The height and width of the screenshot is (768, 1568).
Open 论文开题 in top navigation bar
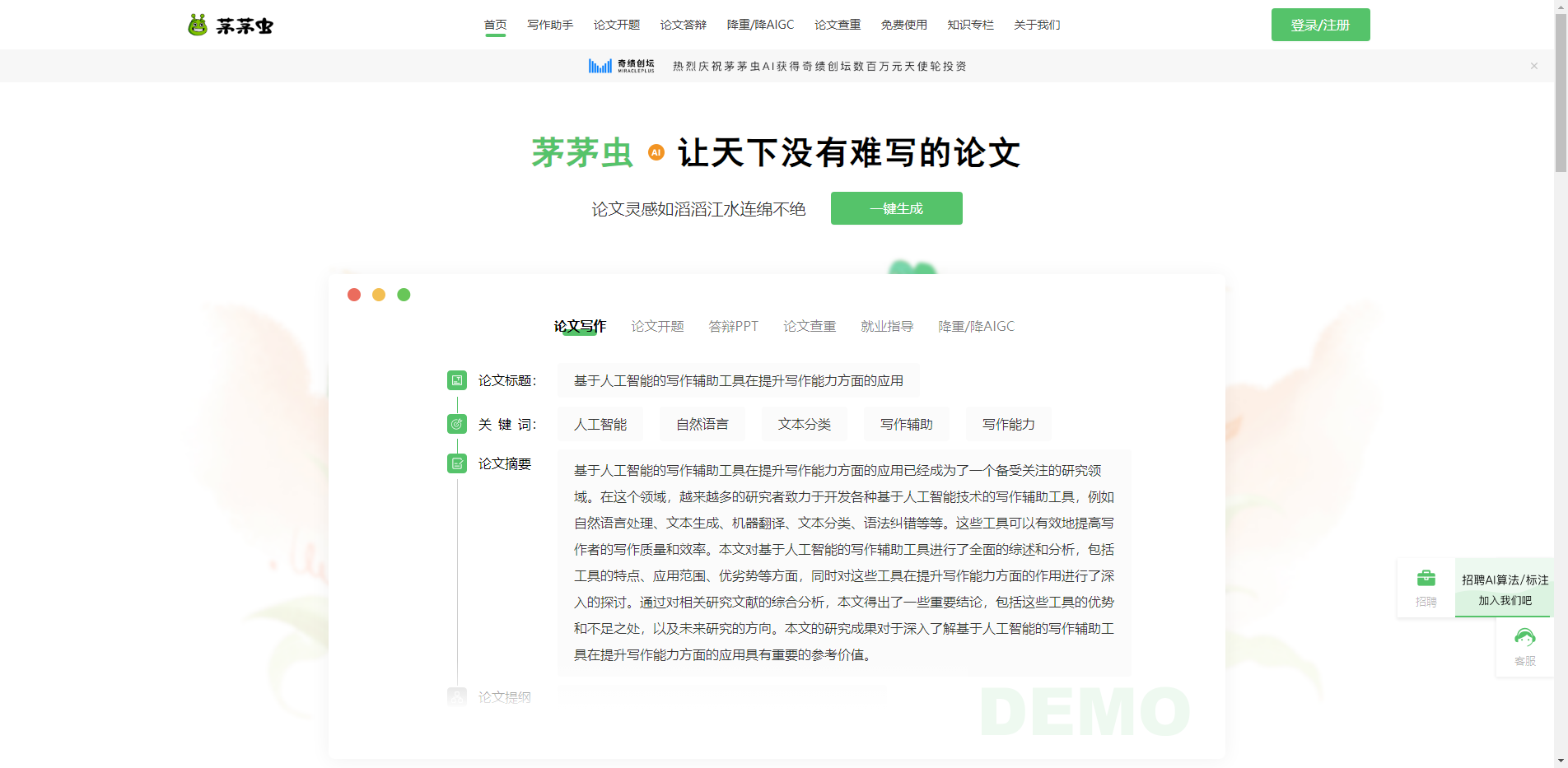617,25
